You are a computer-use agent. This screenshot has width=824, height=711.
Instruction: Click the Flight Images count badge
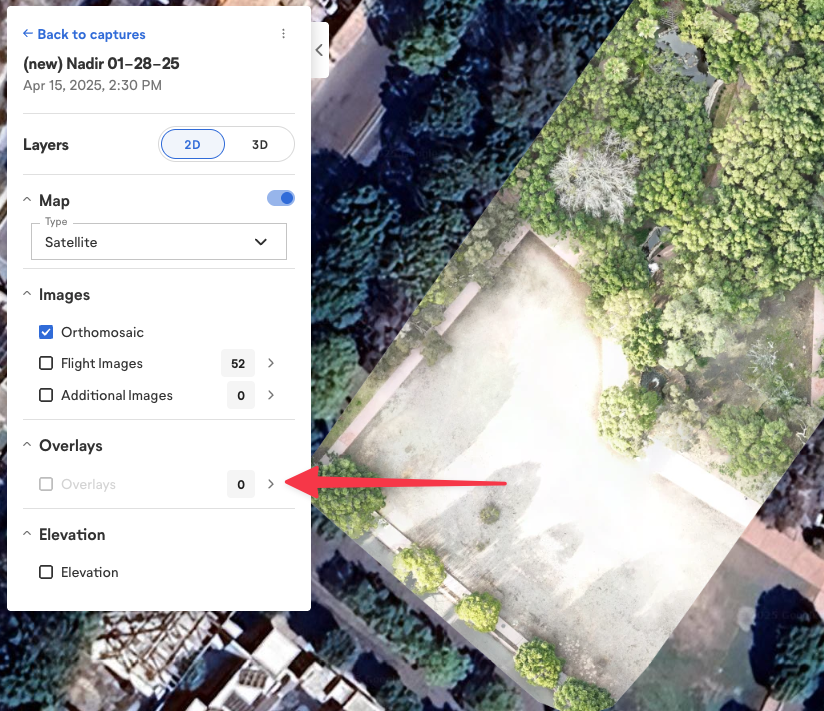click(237, 363)
